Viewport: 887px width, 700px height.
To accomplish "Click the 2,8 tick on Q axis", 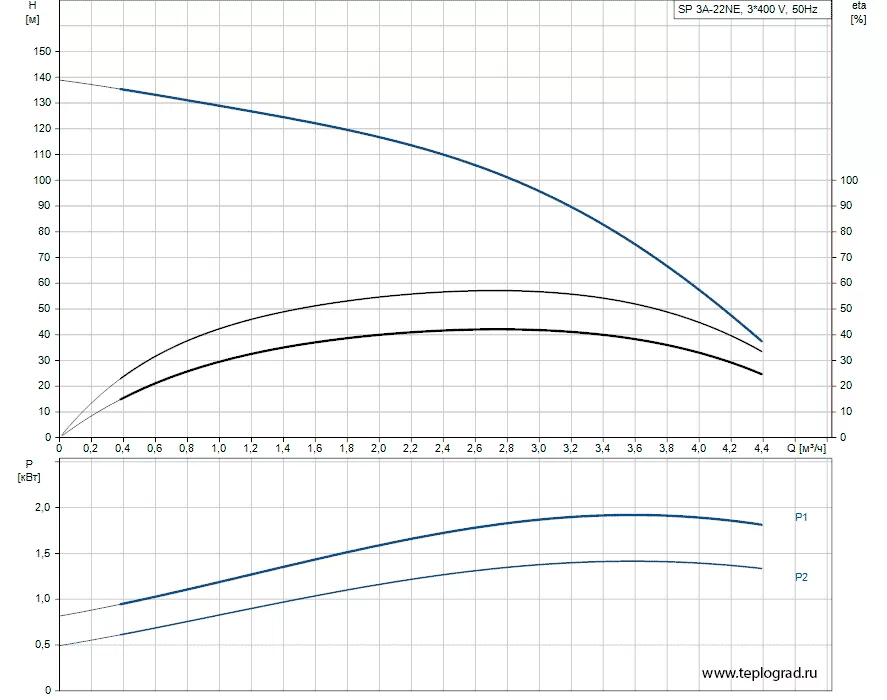I will coord(506,449).
